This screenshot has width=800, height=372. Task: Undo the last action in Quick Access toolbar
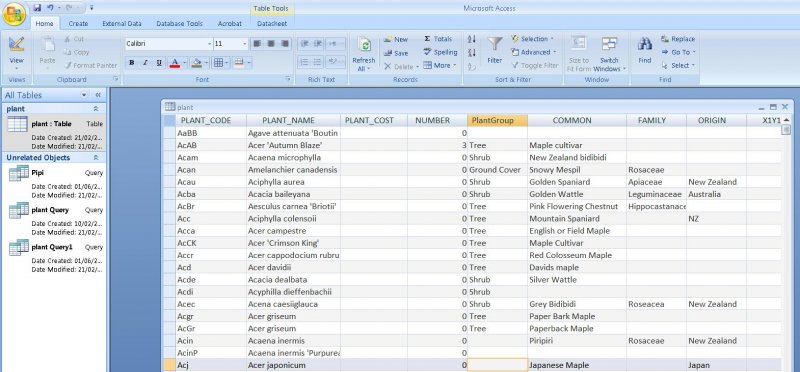point(50,8)
